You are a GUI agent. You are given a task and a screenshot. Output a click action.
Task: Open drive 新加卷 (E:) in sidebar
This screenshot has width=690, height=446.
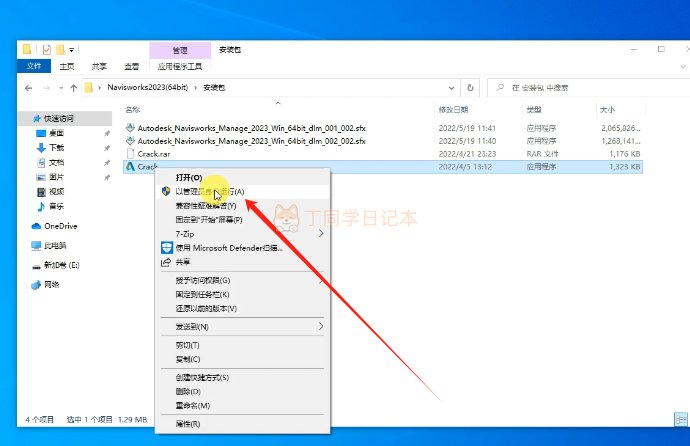click(x=61, y=265)
